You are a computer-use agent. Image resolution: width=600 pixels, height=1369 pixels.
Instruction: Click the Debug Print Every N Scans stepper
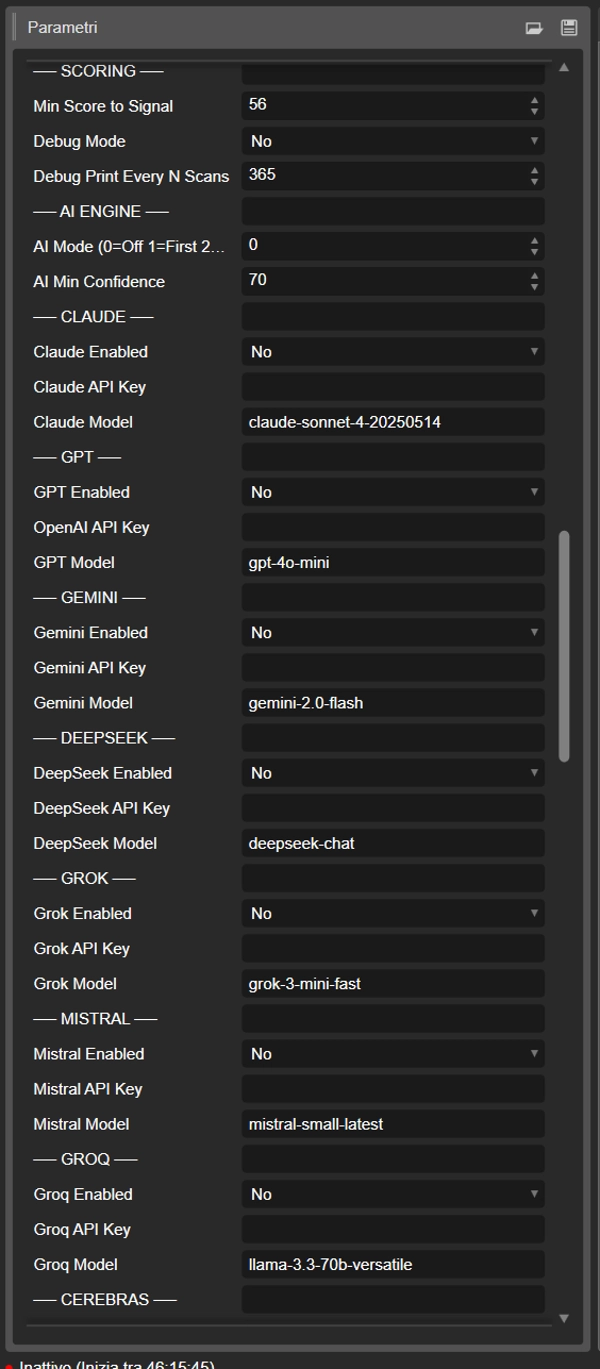coord(535,176)
